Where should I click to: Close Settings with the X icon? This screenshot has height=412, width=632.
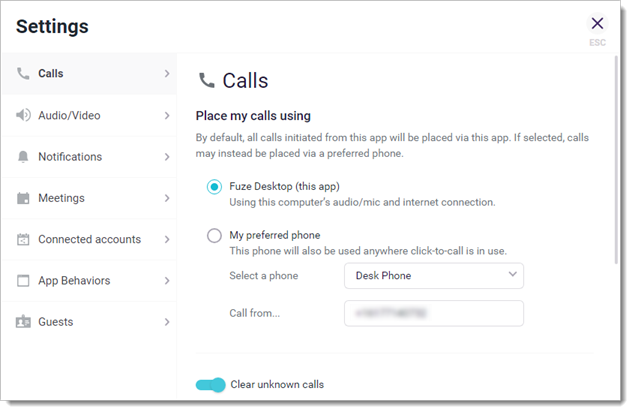tap(597, 24)
